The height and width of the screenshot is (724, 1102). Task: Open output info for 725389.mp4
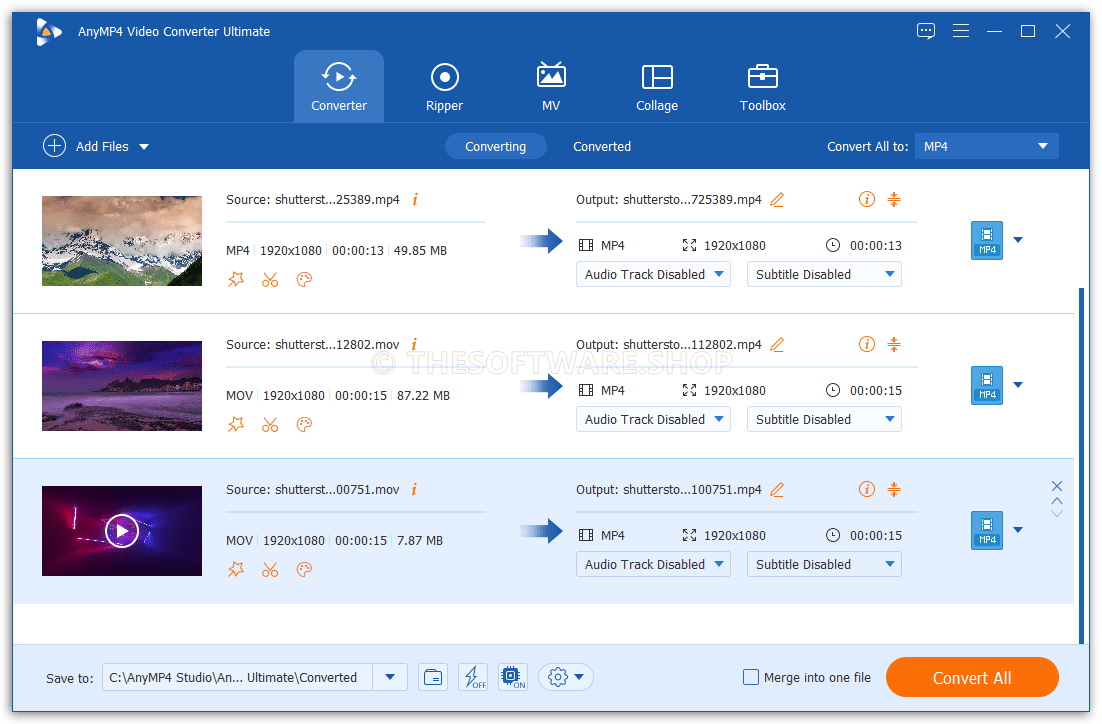click(x=867, y=200)
